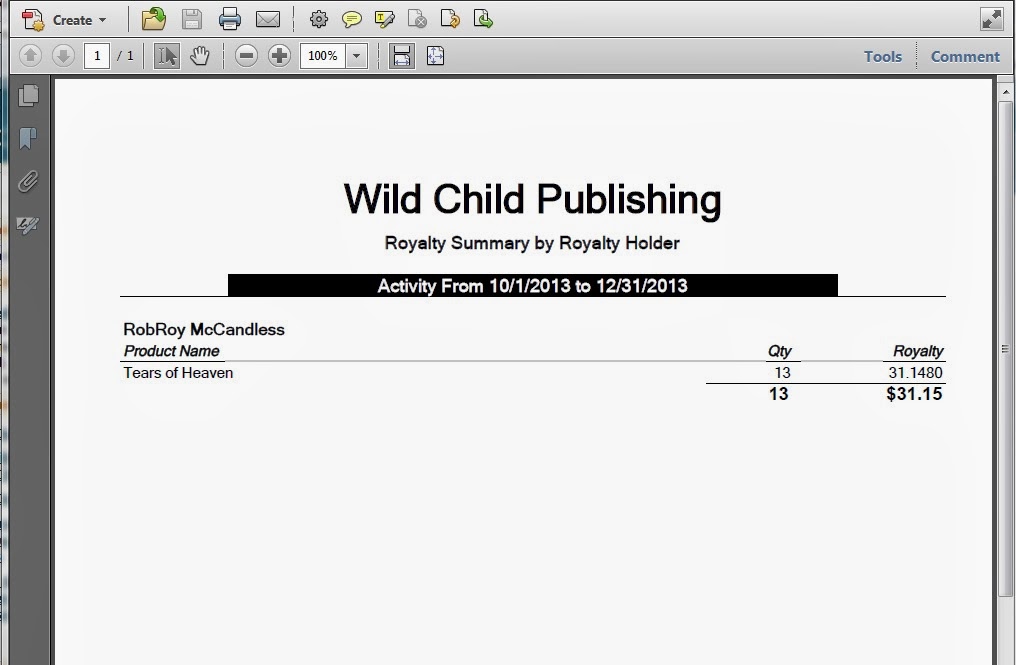The width and height of the screenshot is (1016, 665).
Task: Send the file by email icon
Action: [268, 19]
